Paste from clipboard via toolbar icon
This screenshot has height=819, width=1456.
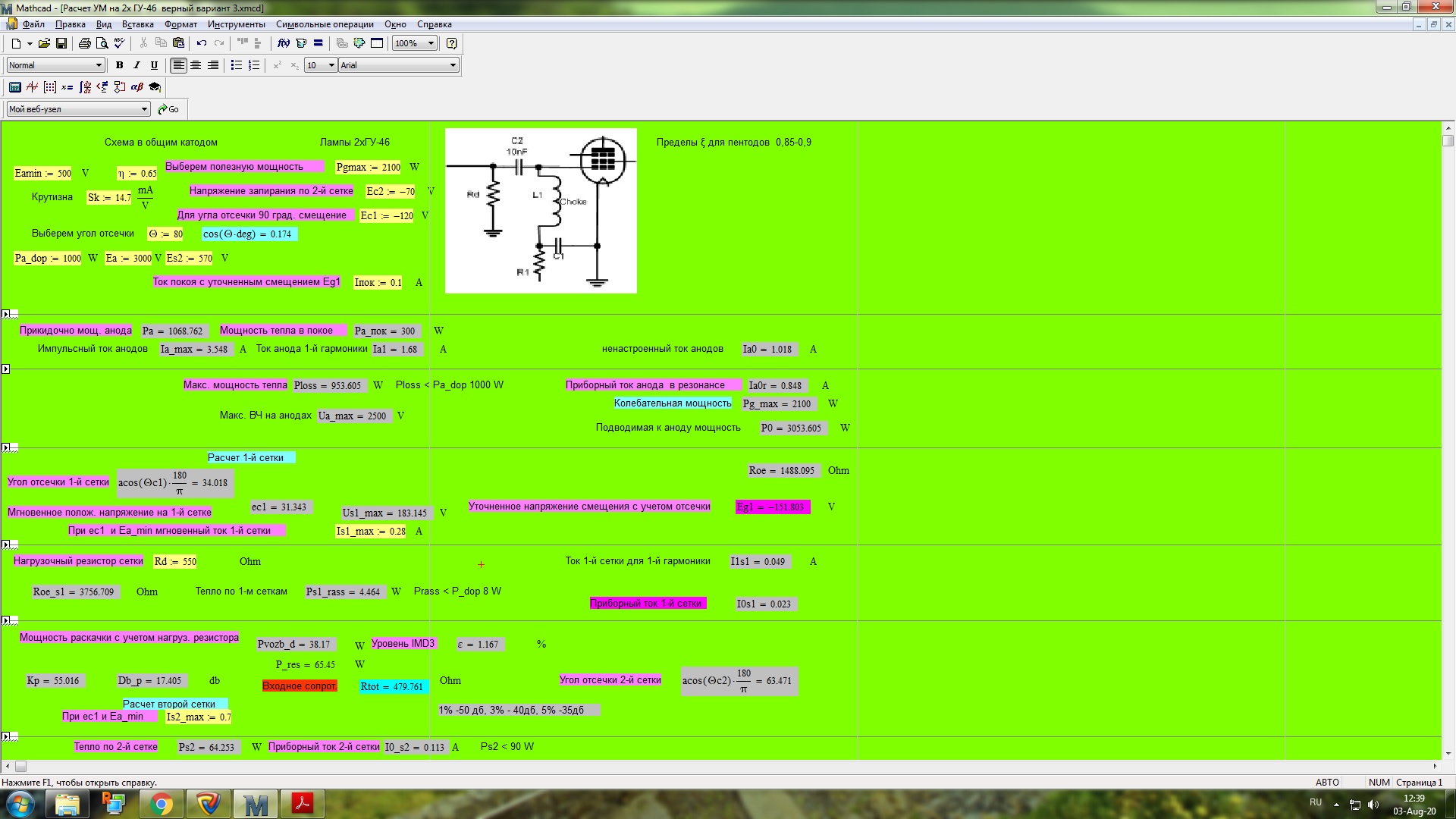pyautogui.click(x=178, y=43)
